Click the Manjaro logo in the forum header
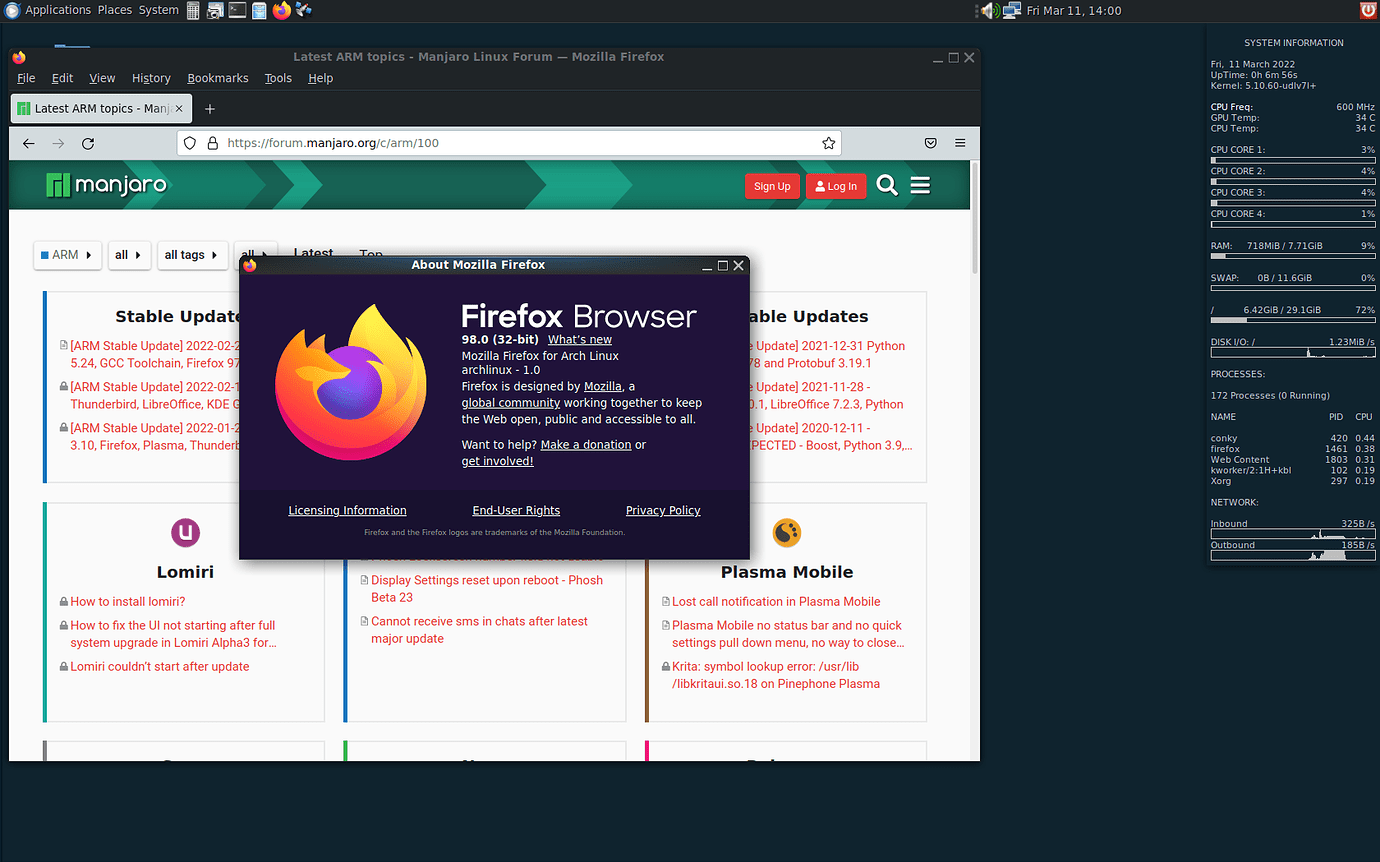Screen dimensions: 1380x862 (106, 185)
